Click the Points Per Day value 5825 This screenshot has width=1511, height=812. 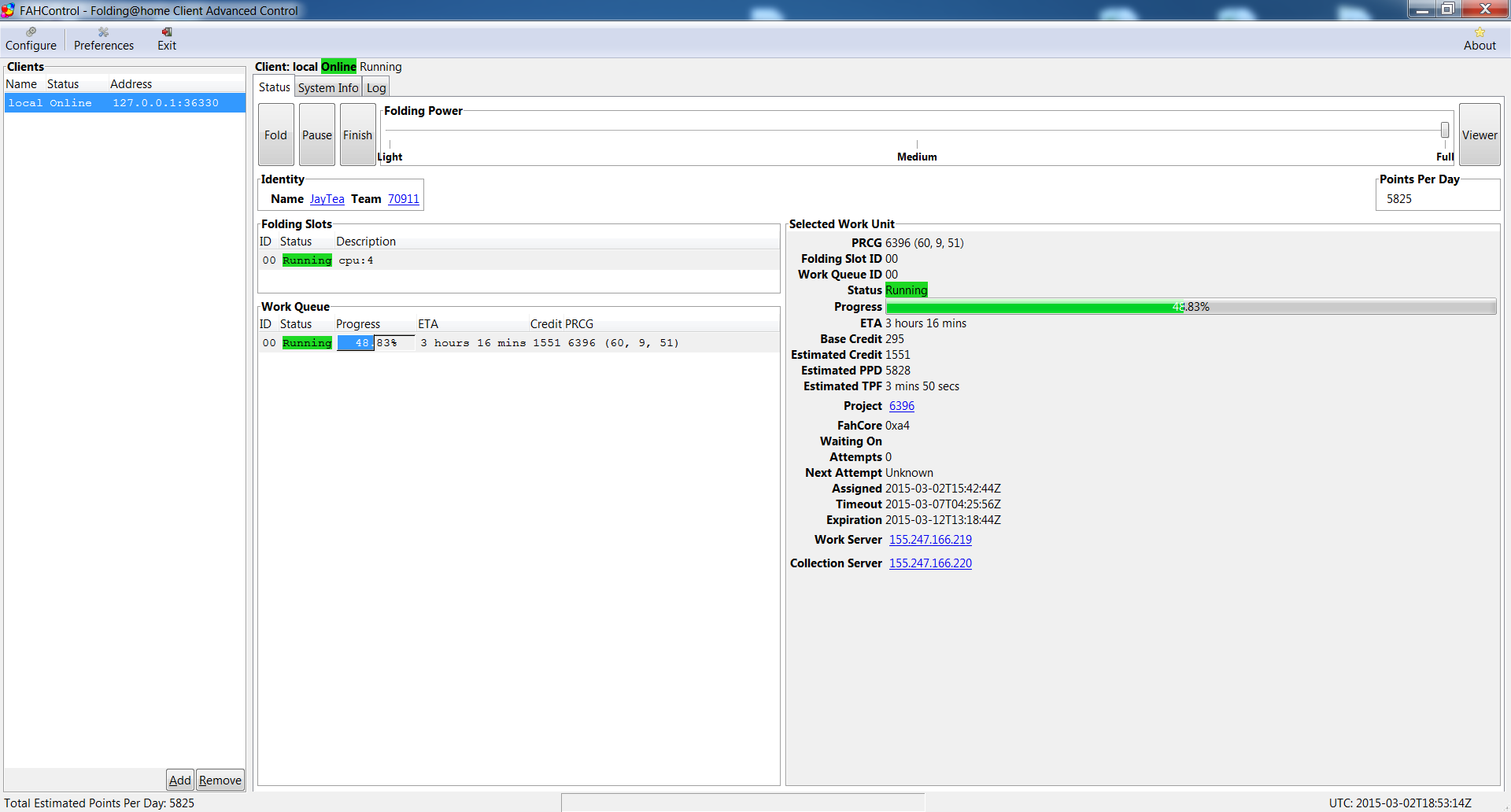(x=1399, y=199)
